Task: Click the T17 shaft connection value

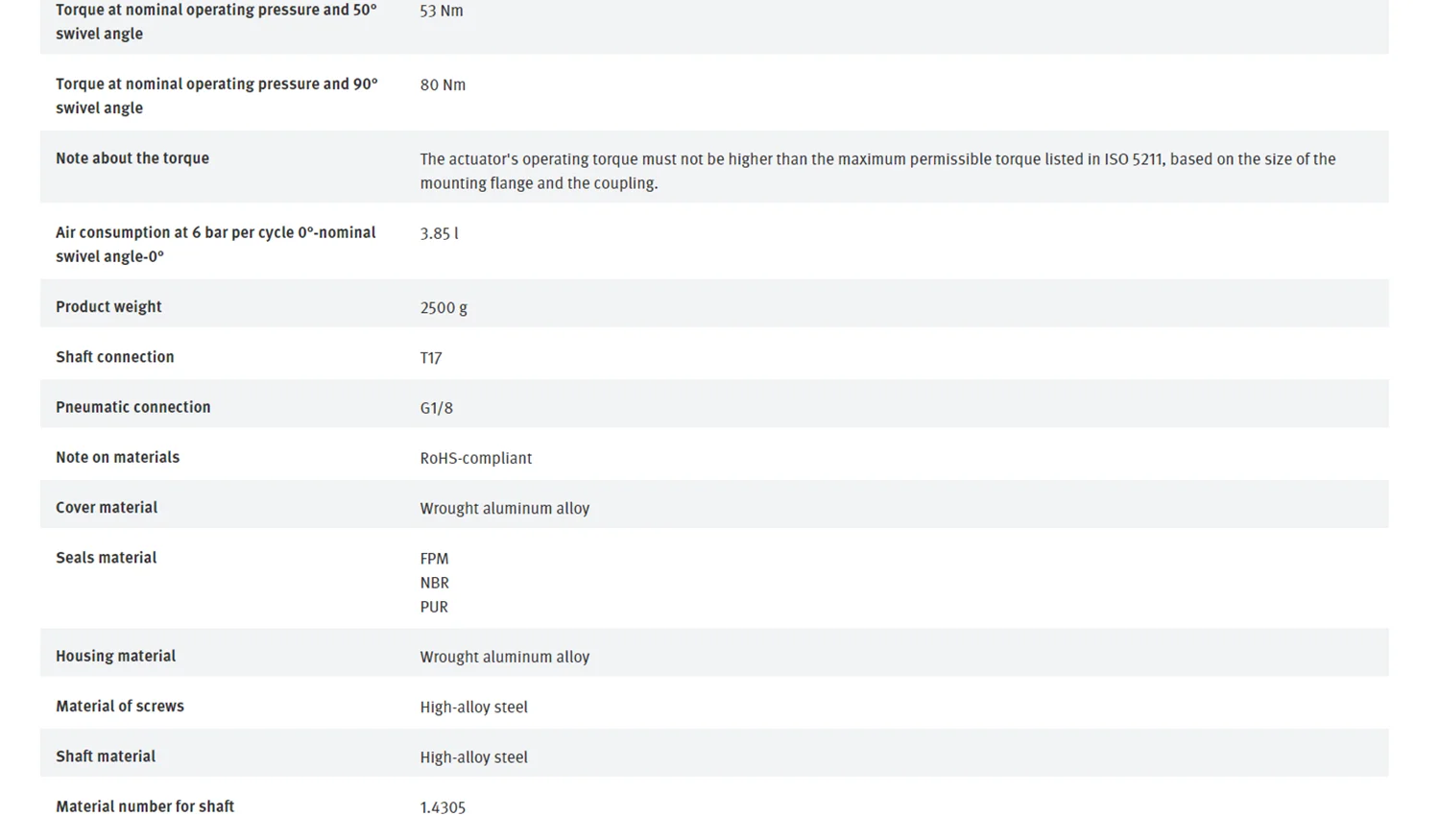Action: tap(431, 358)
